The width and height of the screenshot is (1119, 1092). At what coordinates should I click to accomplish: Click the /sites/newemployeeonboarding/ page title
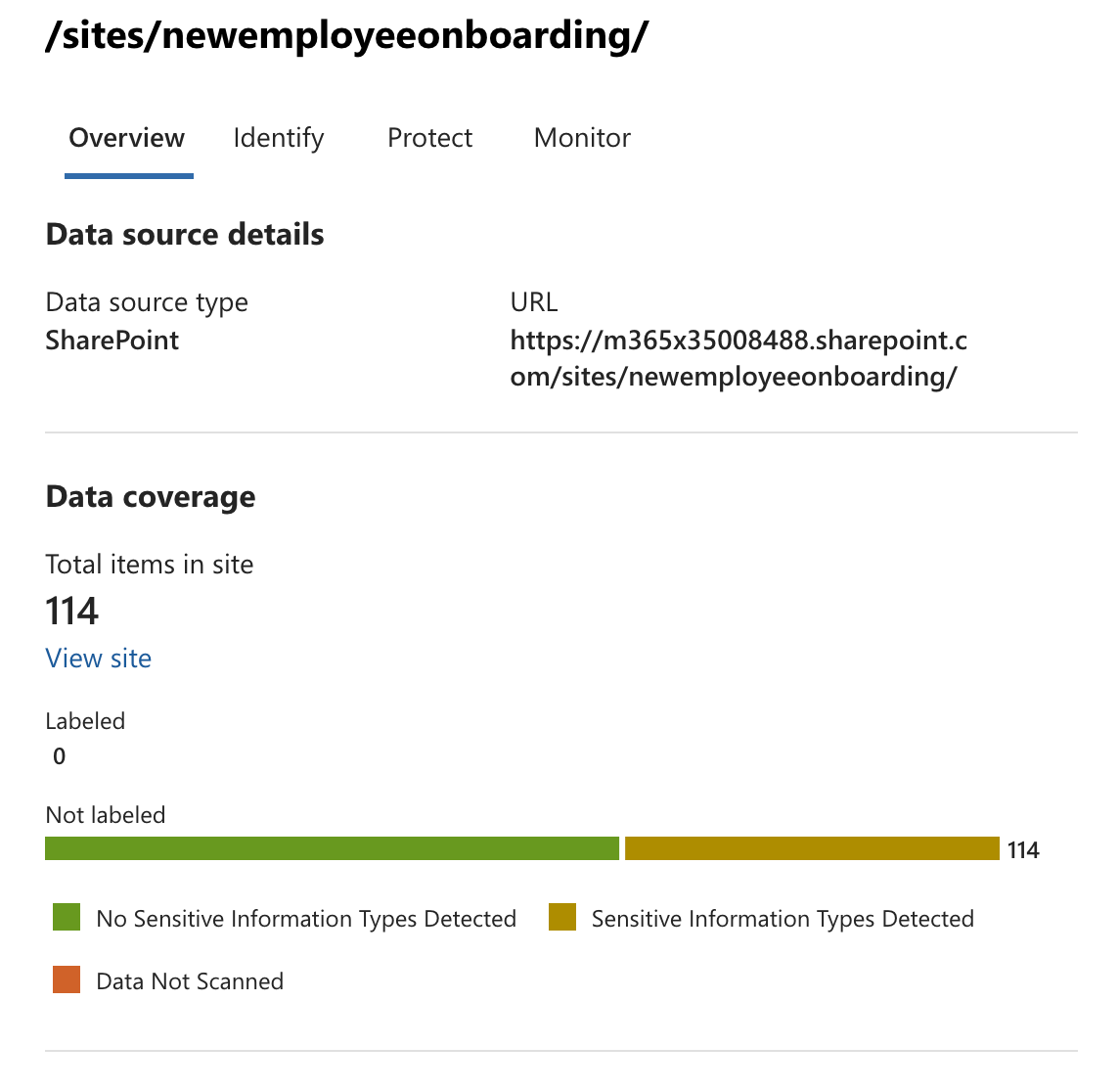pos(346,36)
